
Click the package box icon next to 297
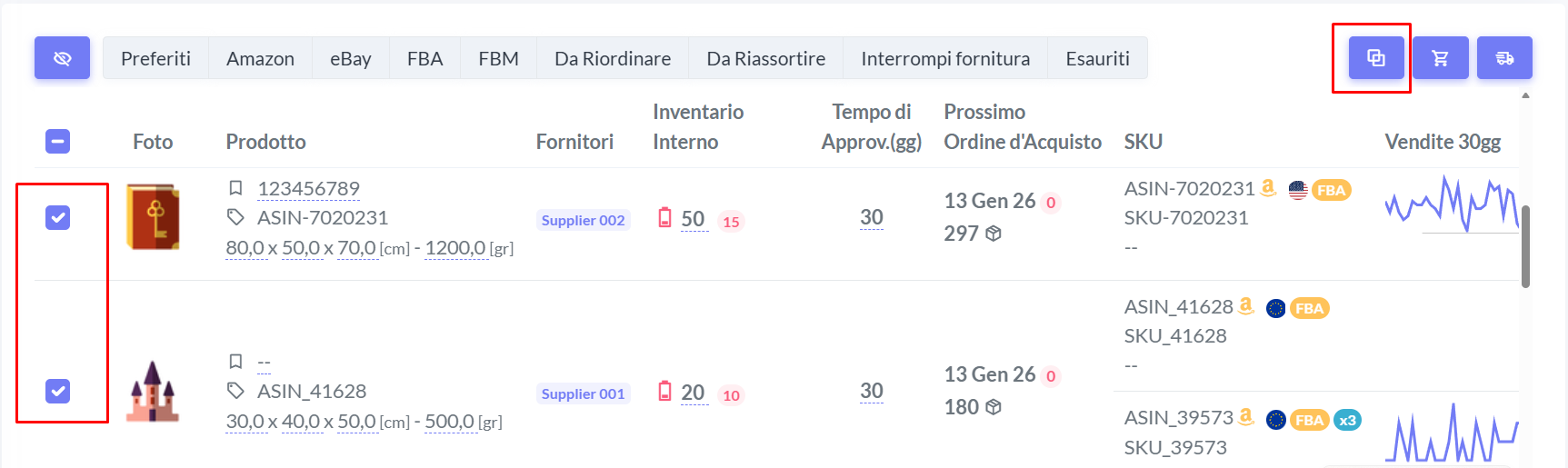click(x=994, y=234)
